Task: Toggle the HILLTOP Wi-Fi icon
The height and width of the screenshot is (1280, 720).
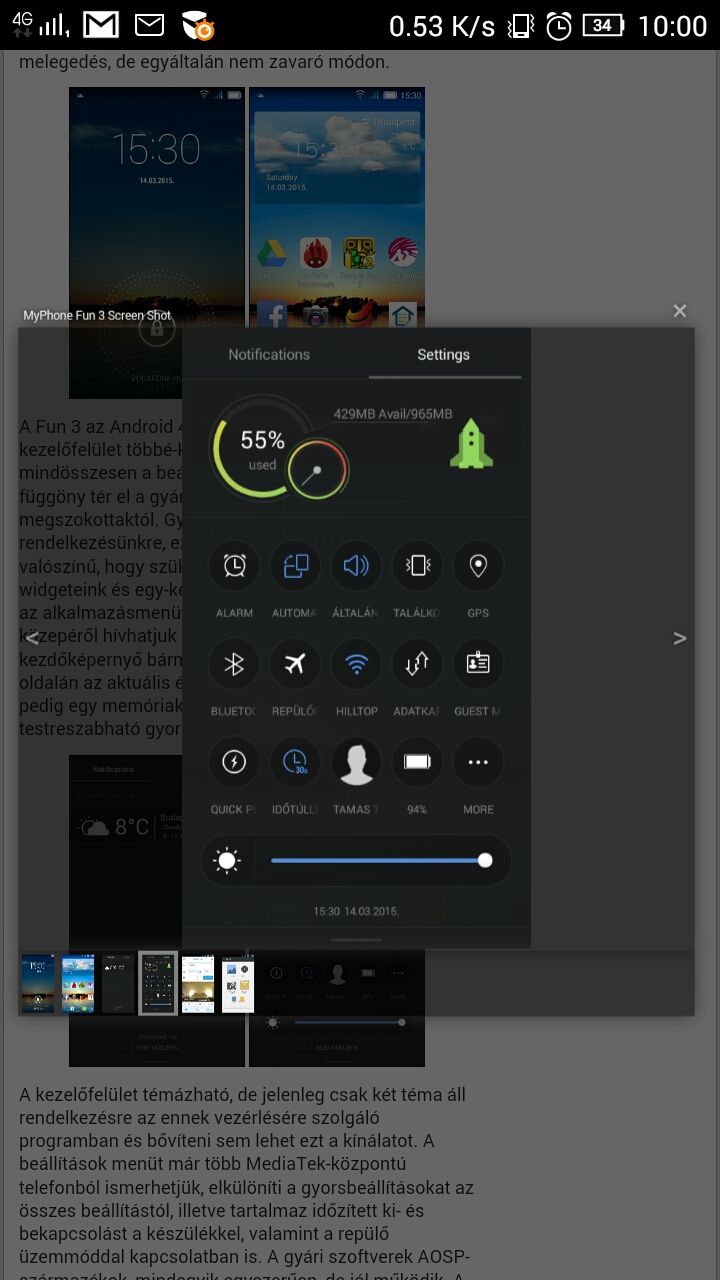Action: click(356, 664)
